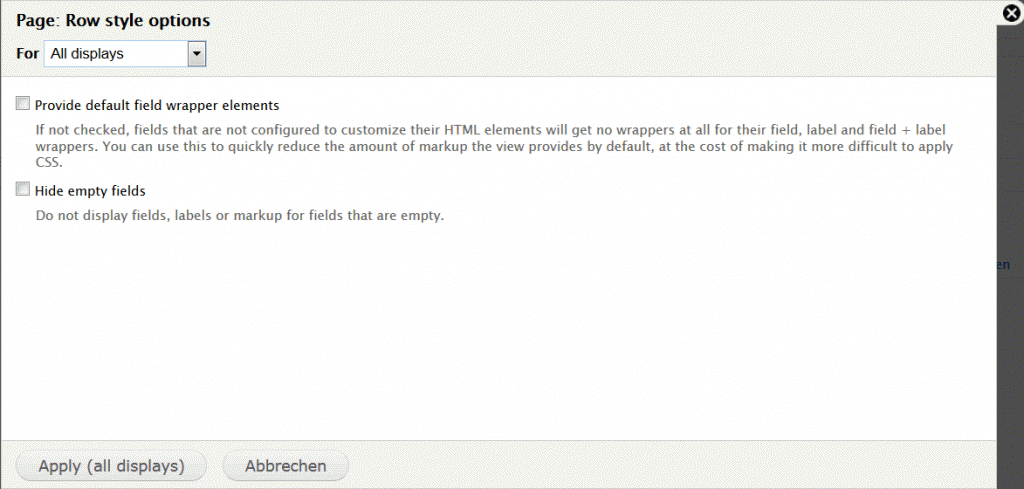Click the 'For' label beside the dropdown

[27, 54]
